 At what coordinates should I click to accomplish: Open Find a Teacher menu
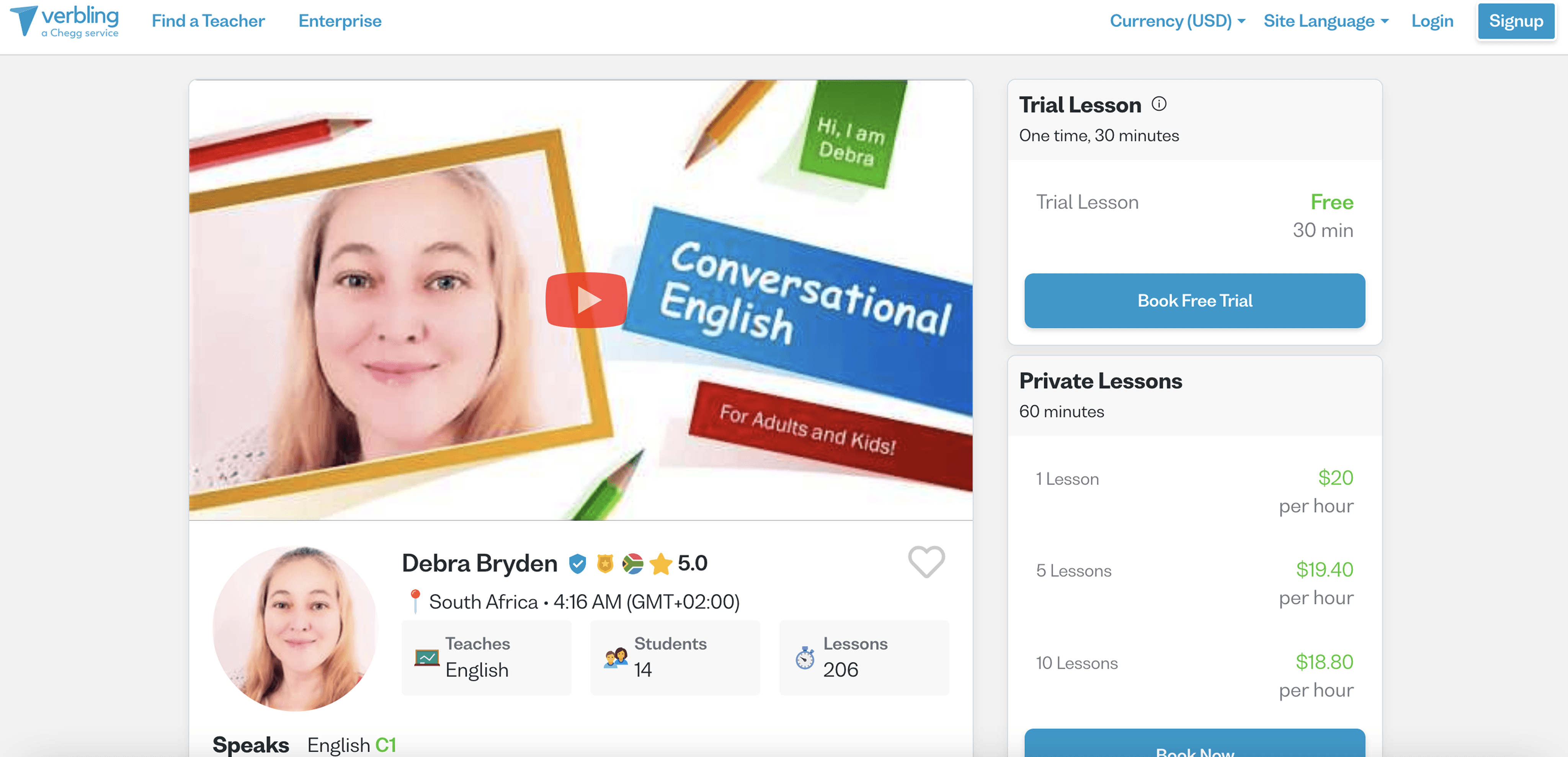coord(208,21)
